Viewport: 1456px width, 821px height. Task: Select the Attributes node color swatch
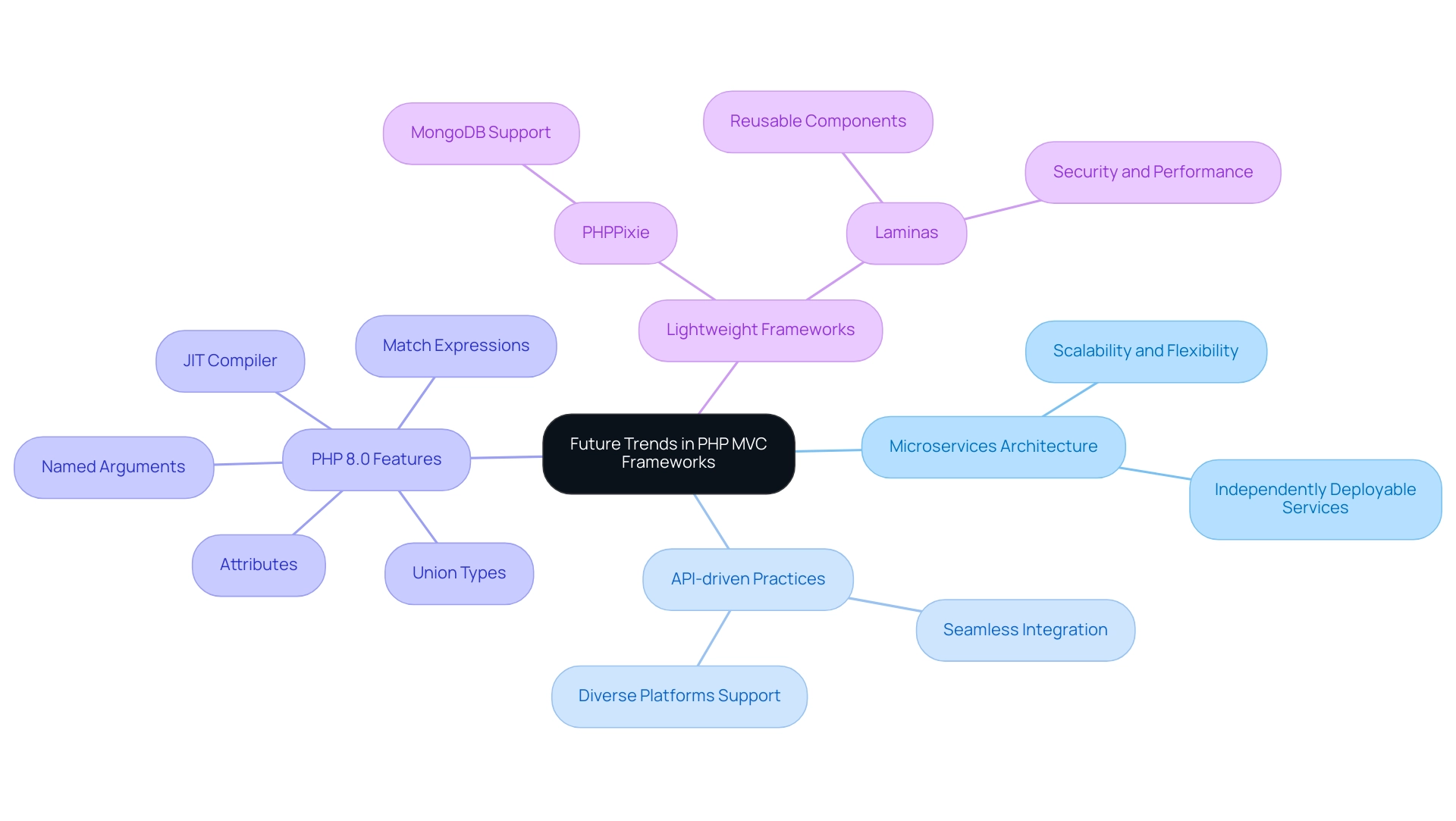(258, 563)
